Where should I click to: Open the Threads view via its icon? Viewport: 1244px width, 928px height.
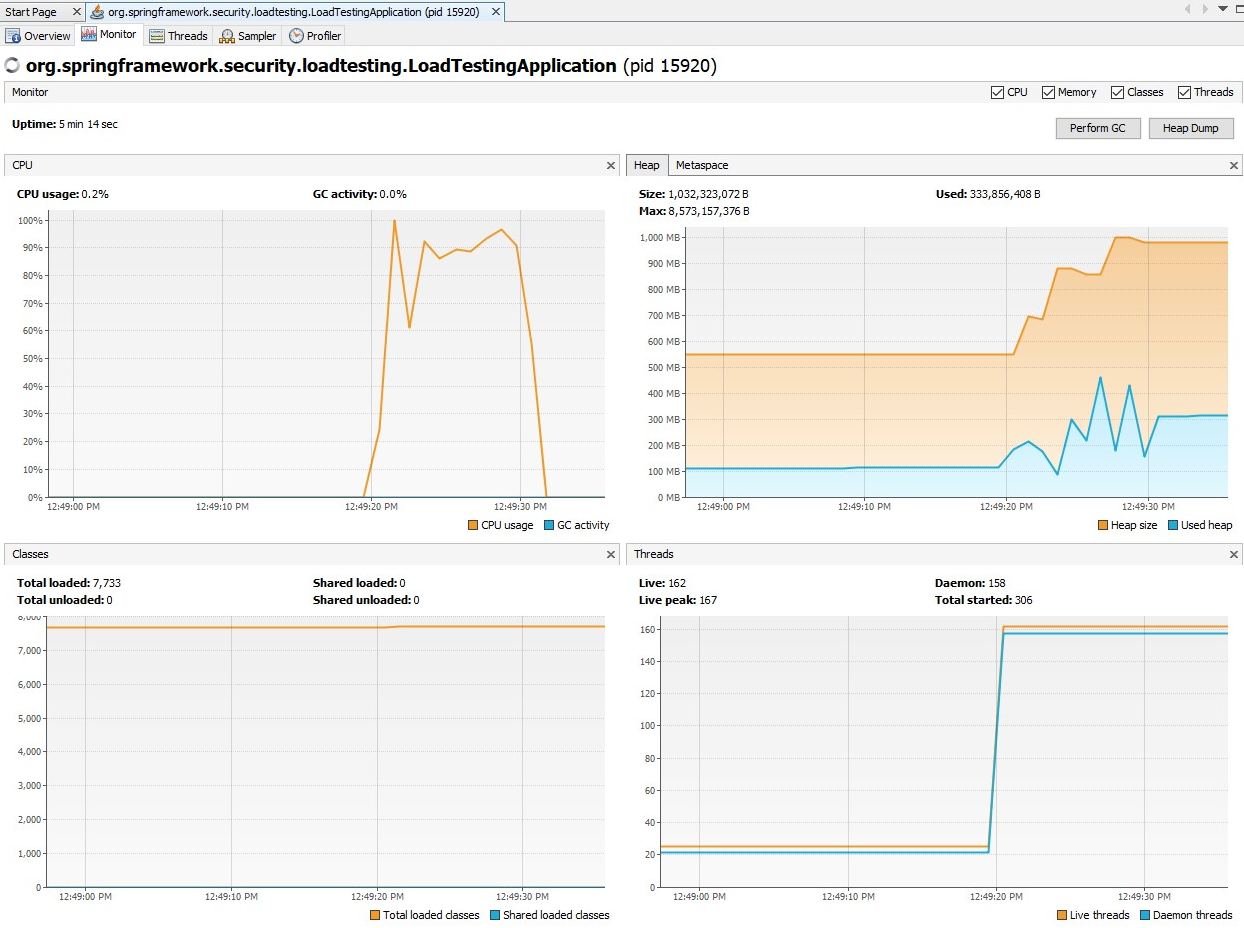[x=157, y=35]
